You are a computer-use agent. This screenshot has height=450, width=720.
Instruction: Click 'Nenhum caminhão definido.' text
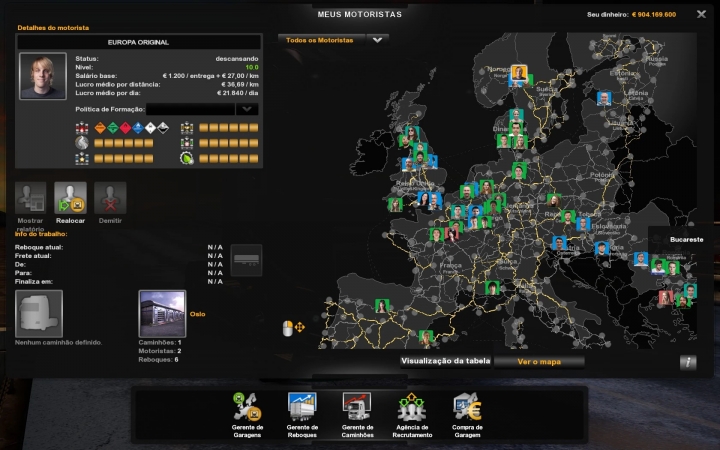tap(58, 343)
